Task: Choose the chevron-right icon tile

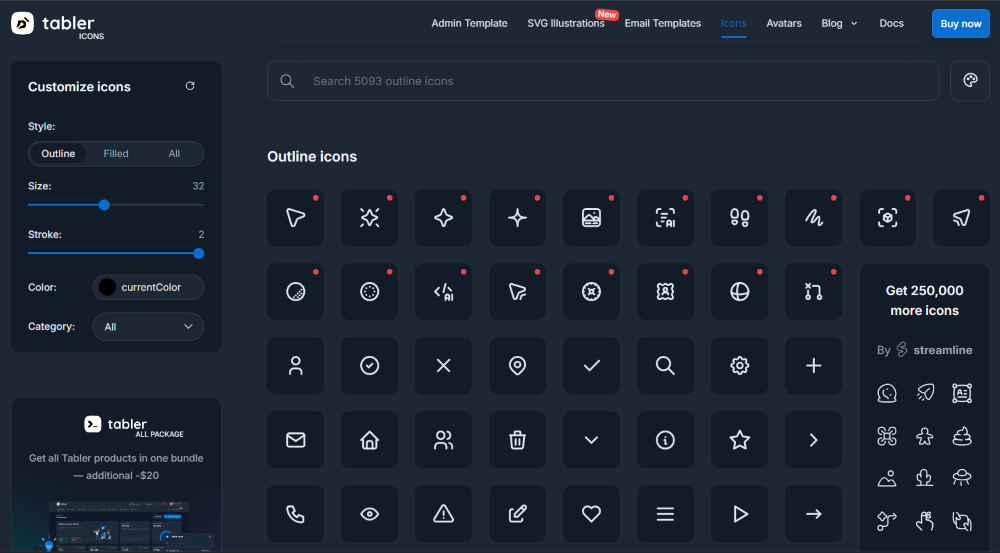Action: pyautogui.click(x=813, y=439)
